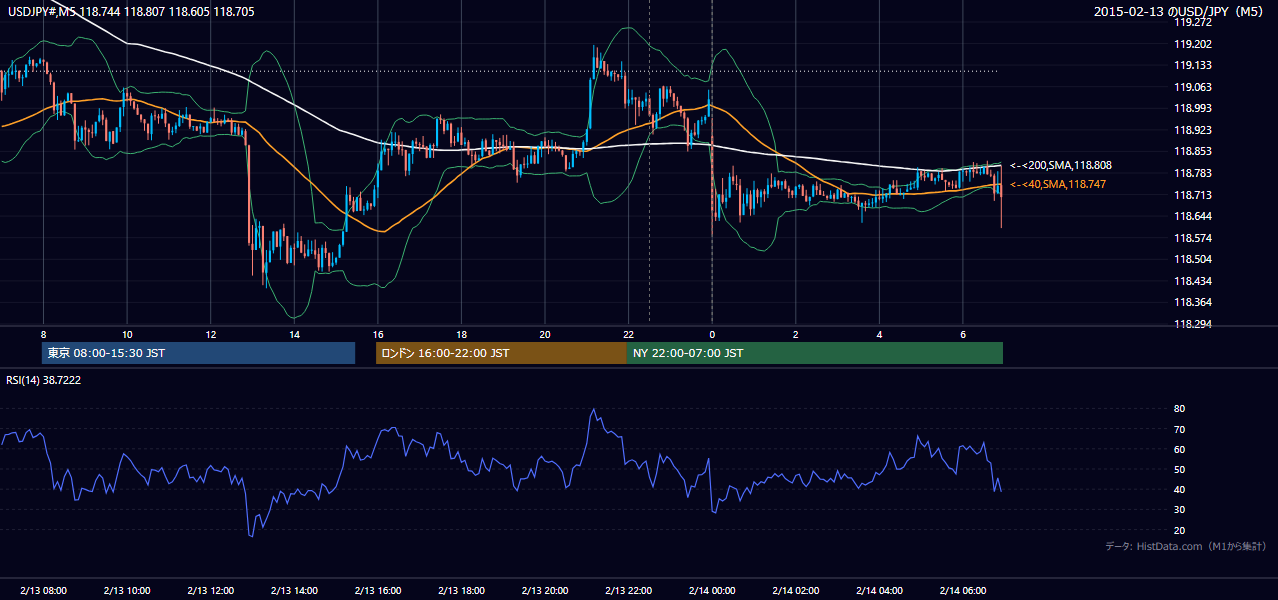Click the 118.923 price axis label
The image size is (1278, 600).
tap(1193, 130)
